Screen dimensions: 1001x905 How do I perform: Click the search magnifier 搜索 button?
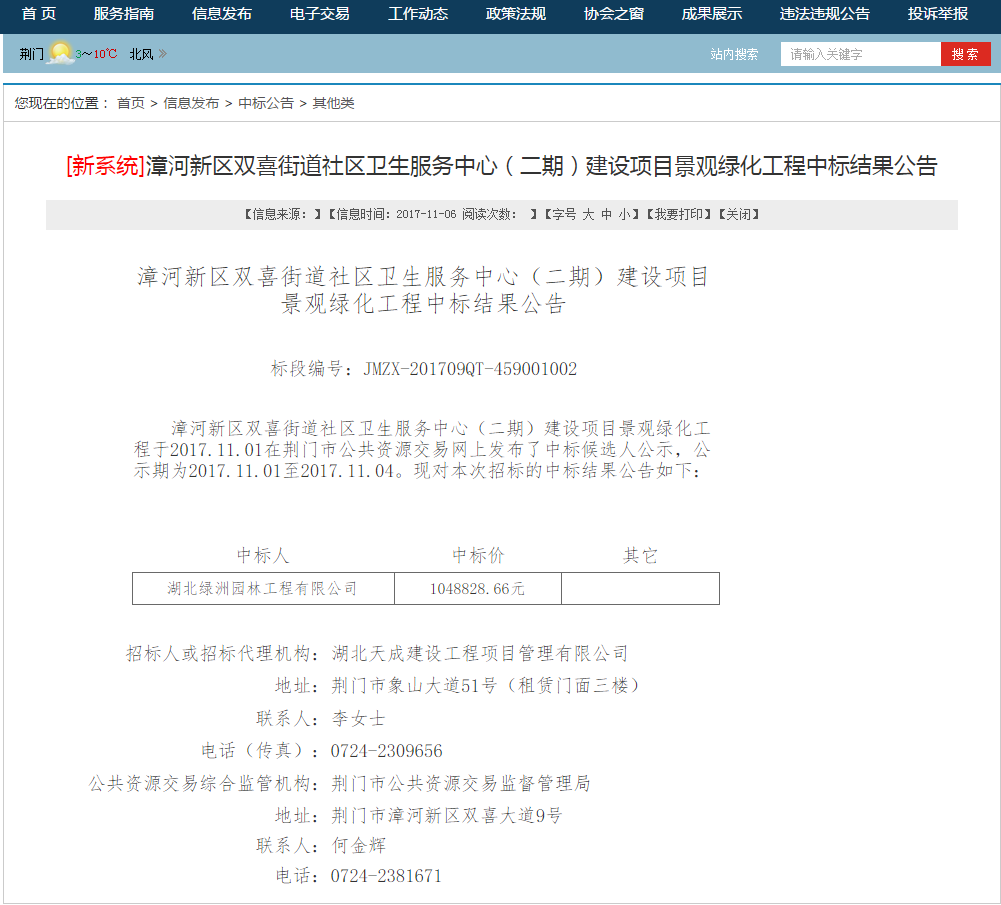[964, 53]
